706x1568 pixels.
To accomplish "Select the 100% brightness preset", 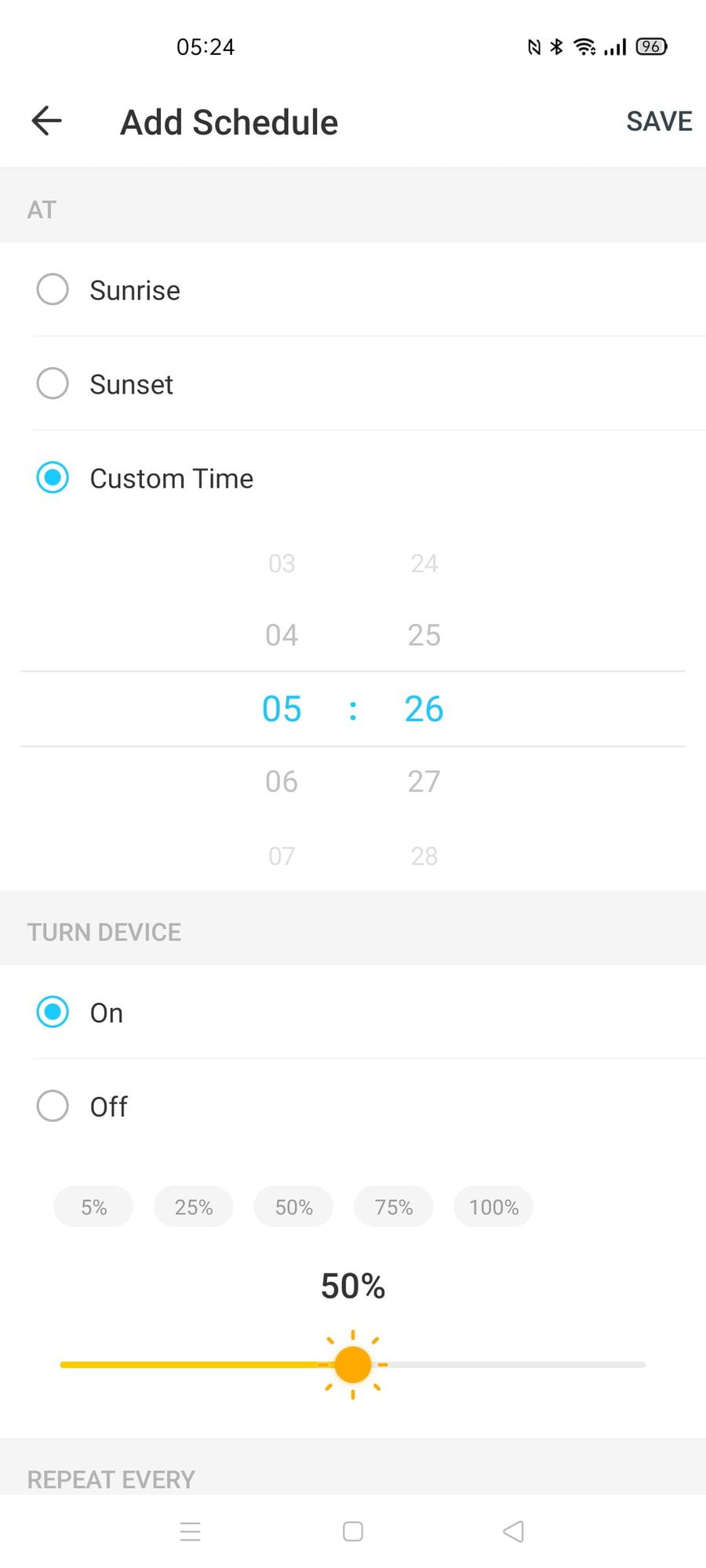I will point(493,1207).
